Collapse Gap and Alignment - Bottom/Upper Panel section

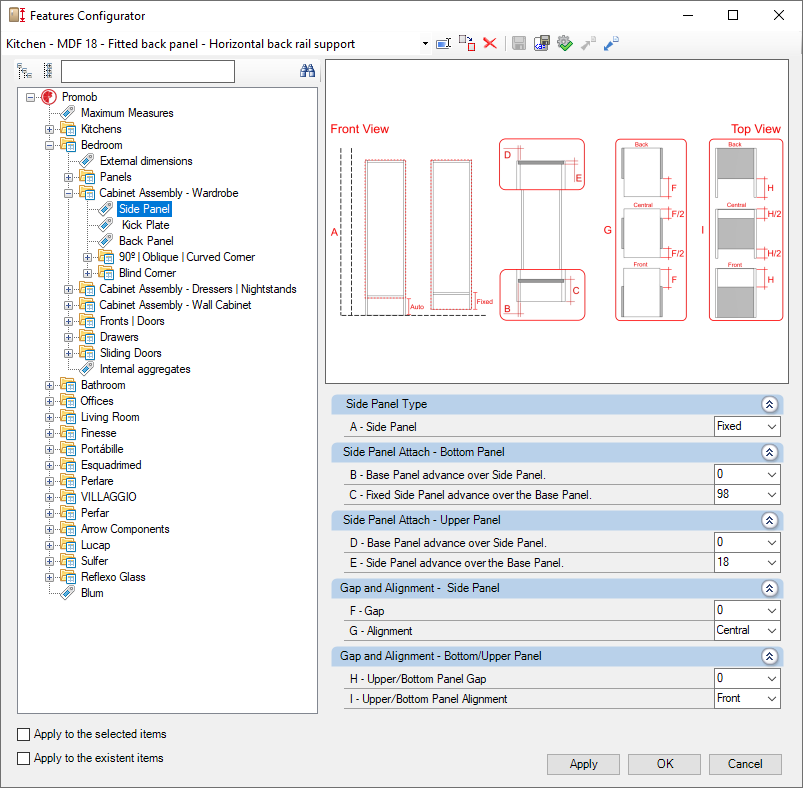point(769,656)
